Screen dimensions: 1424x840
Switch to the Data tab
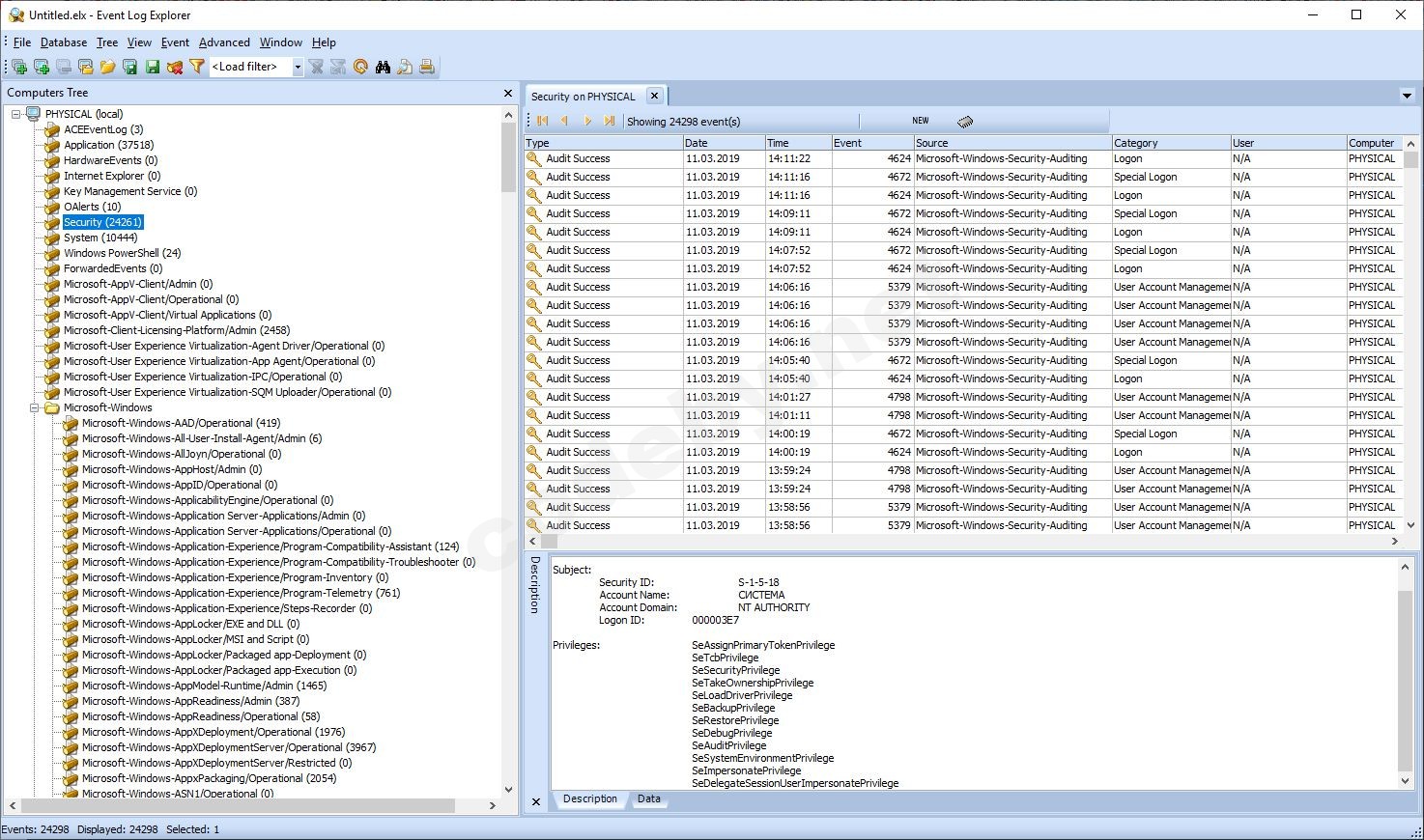pos(649,798)
